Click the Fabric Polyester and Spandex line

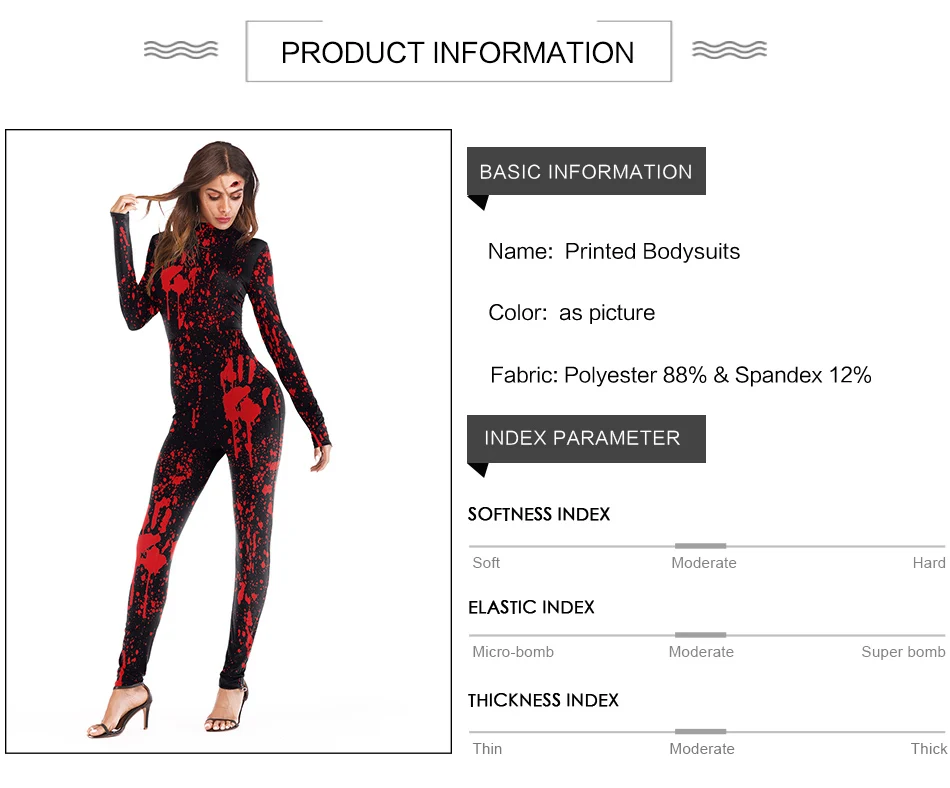[x=680, y=376]
